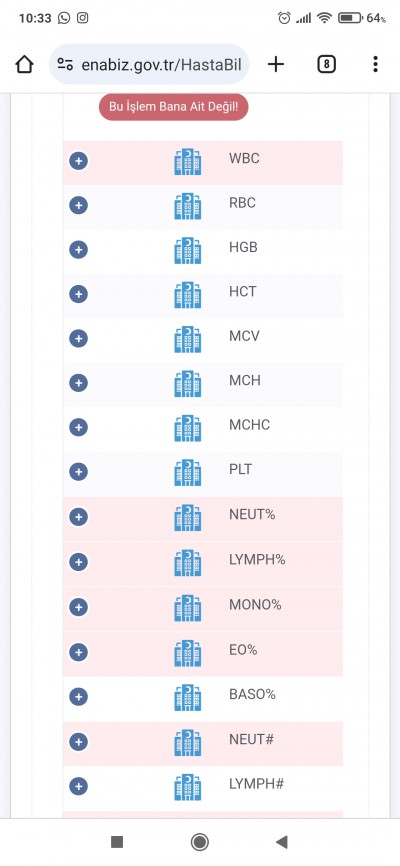400x866 pixels.
Task: Click the EO% test name label
Action: (x=243, y=650)
